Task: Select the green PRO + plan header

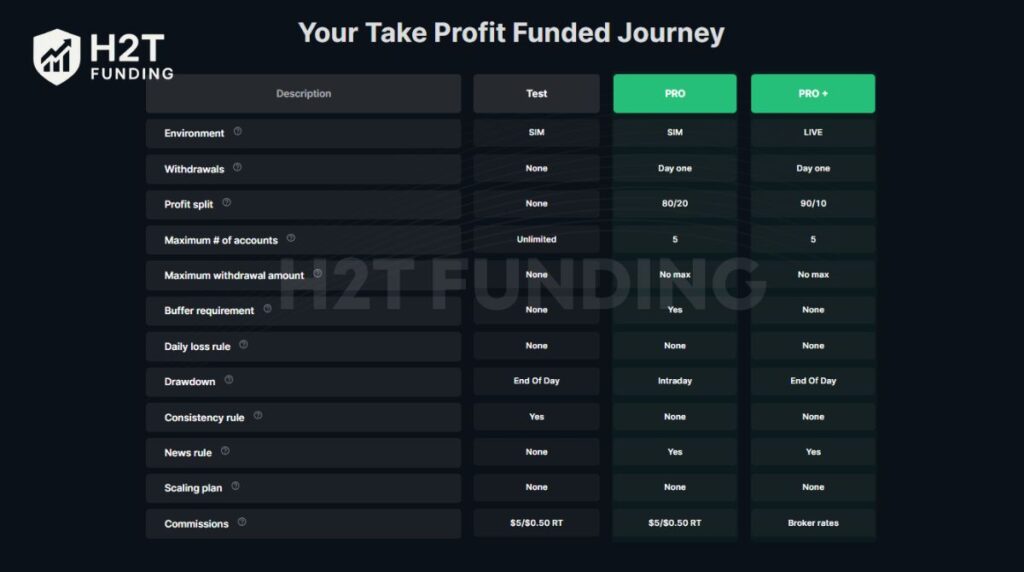Action: [x=813, y=94]
